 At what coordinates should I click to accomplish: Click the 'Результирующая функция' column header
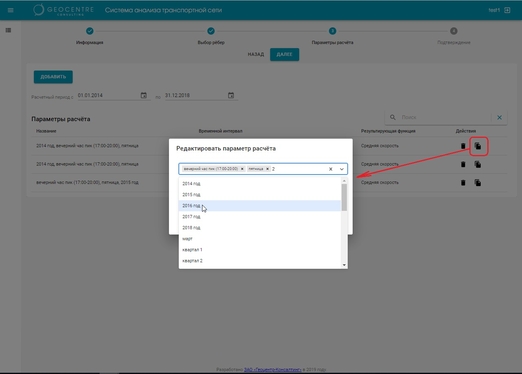point(388,131)
